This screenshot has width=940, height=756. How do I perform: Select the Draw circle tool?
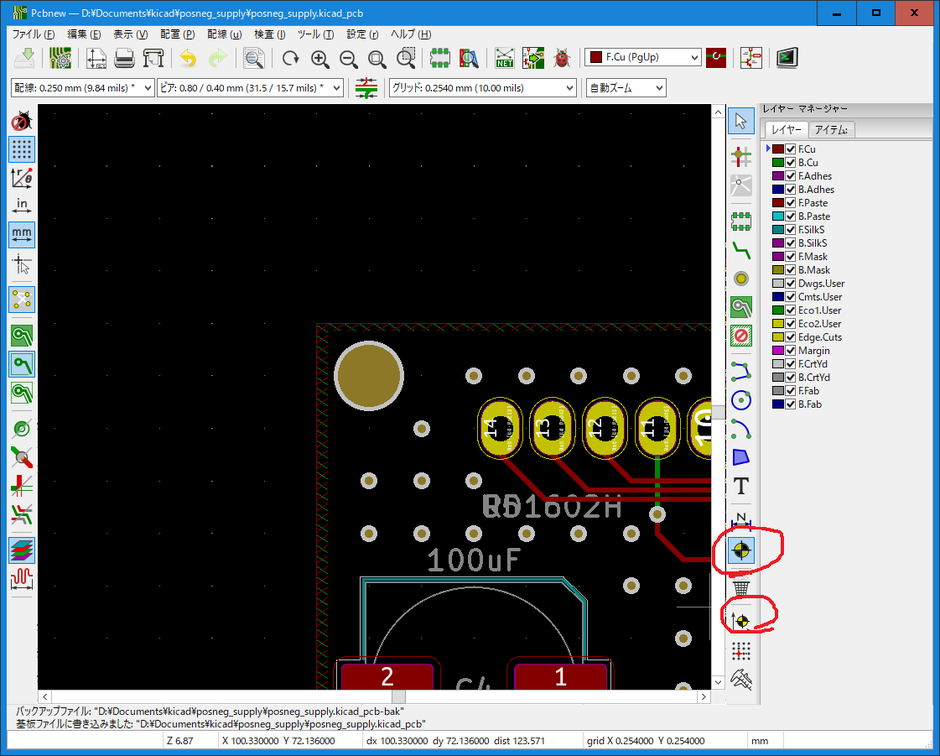pos(742,400)
